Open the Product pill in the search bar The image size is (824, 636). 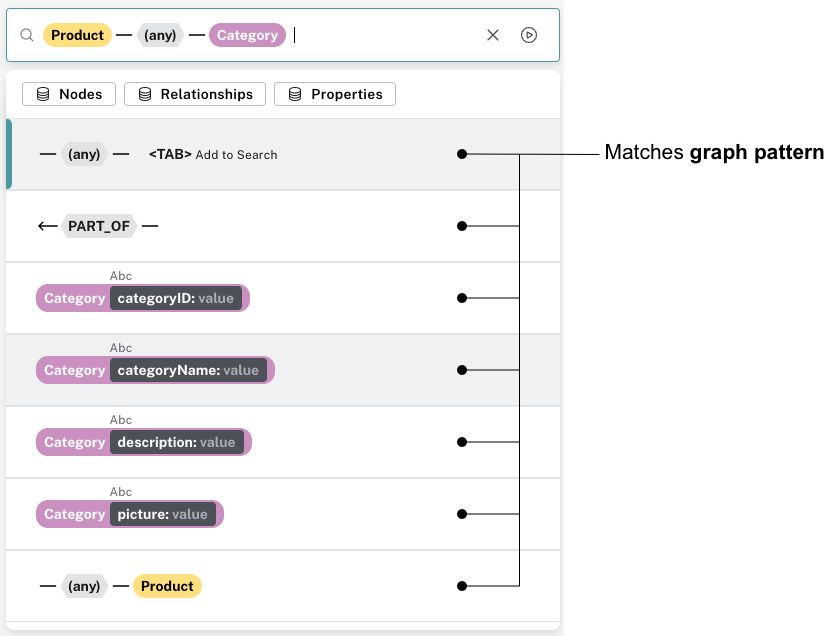pyautogui.click(x=77, y=35)
